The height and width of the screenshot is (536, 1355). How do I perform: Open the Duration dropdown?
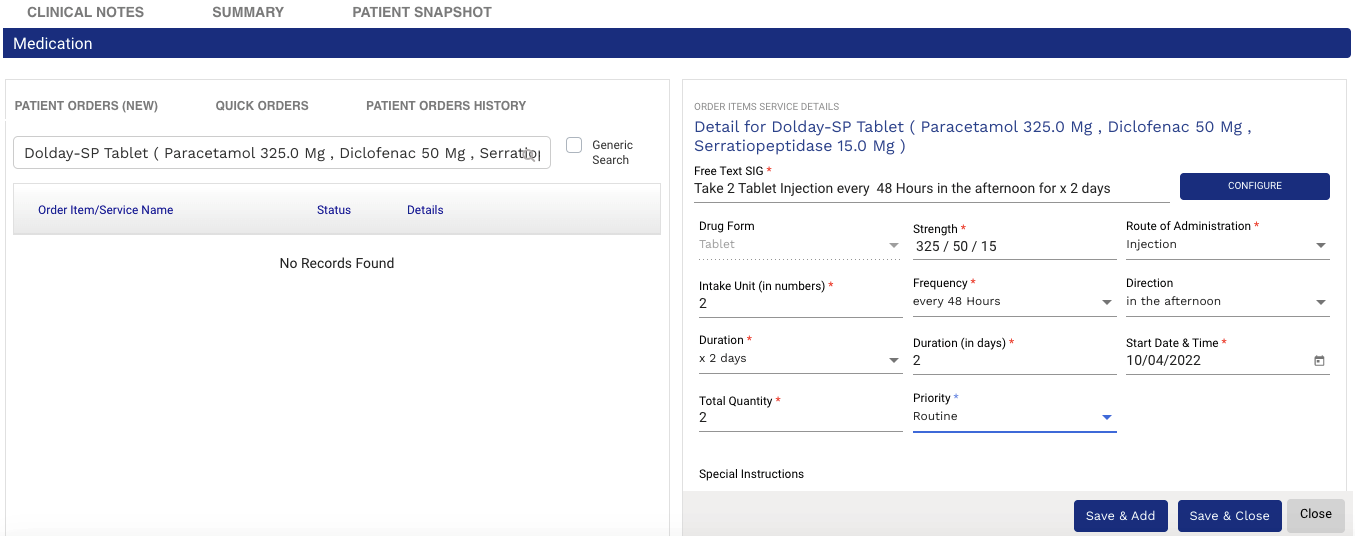[x=893, y=359]
